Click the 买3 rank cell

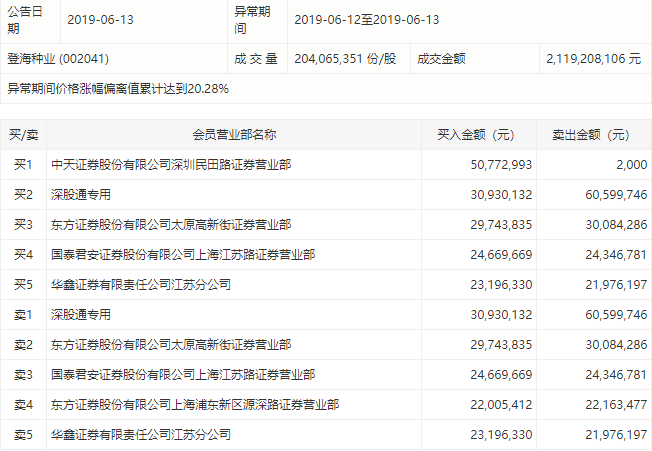tap(23, 224)
